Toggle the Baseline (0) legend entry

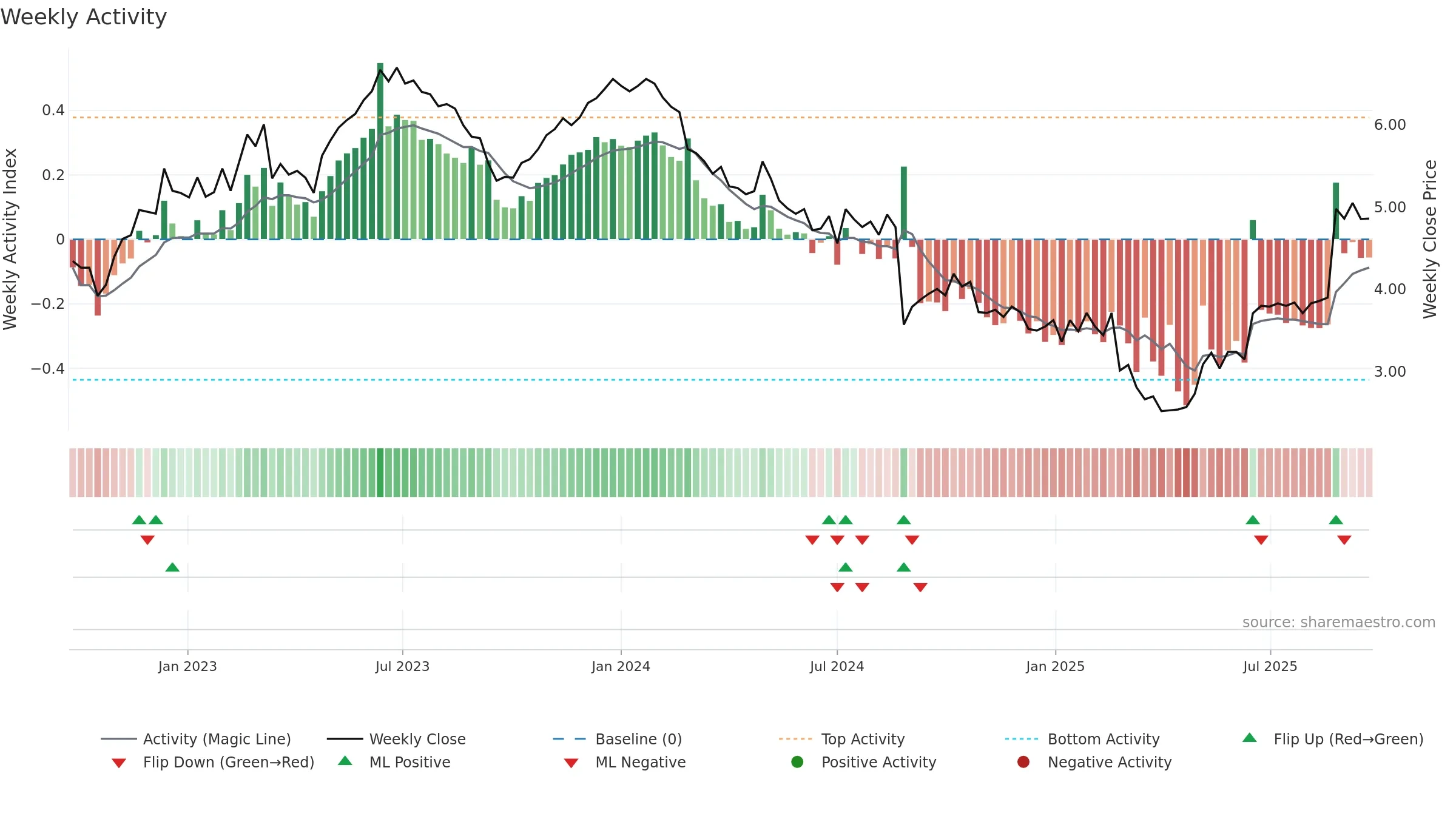618,739
